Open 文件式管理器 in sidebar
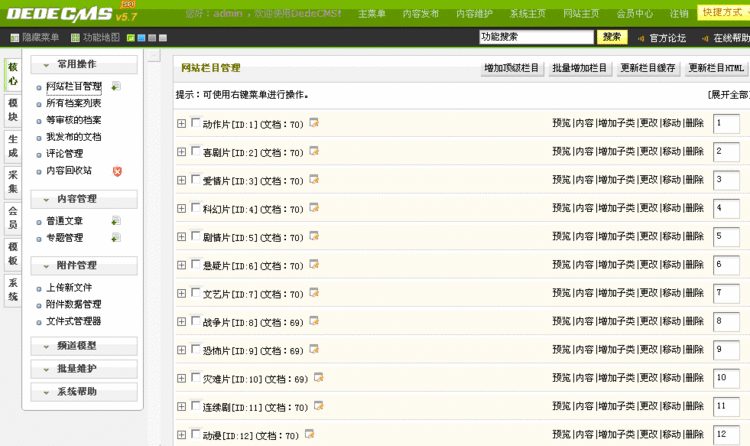 click(73, 321)
